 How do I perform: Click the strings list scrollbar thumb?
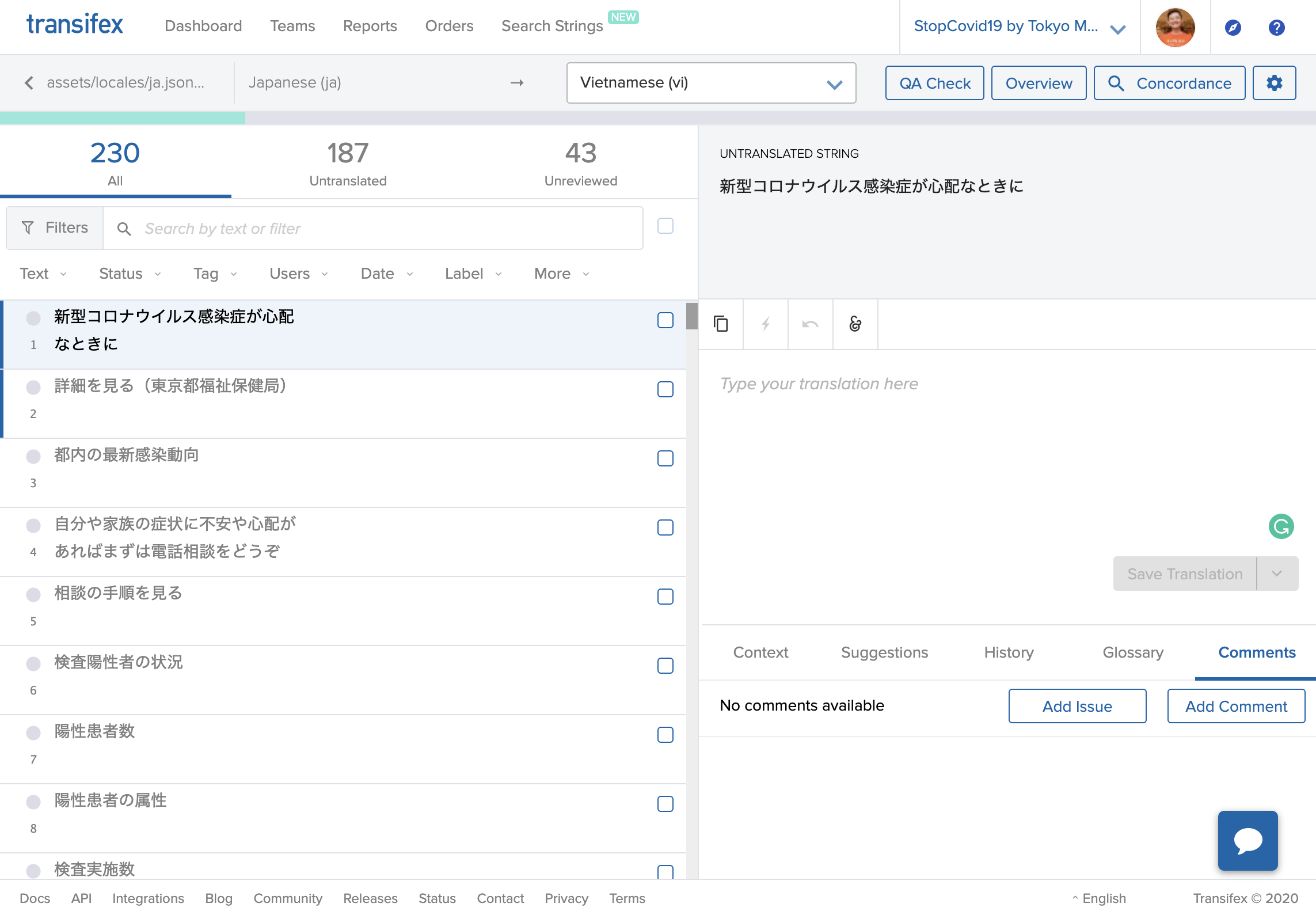tap(691, 316)
